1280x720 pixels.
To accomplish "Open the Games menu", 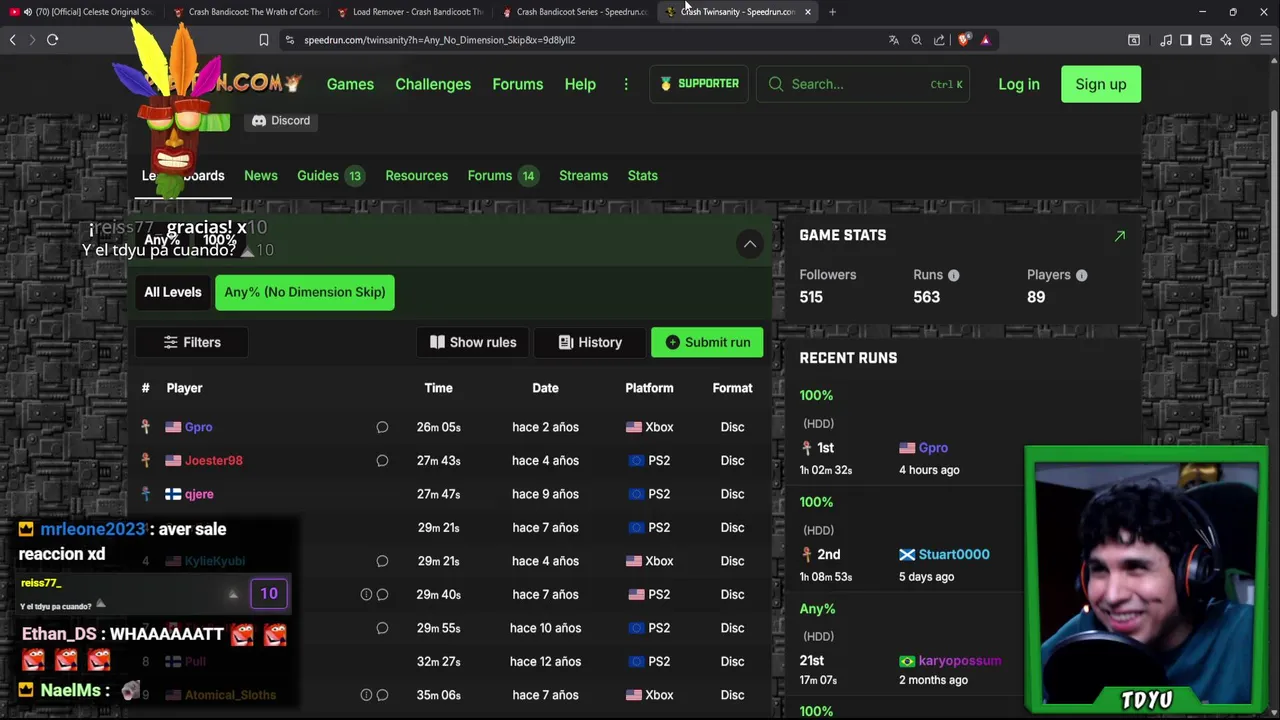I will coord(350,84).
